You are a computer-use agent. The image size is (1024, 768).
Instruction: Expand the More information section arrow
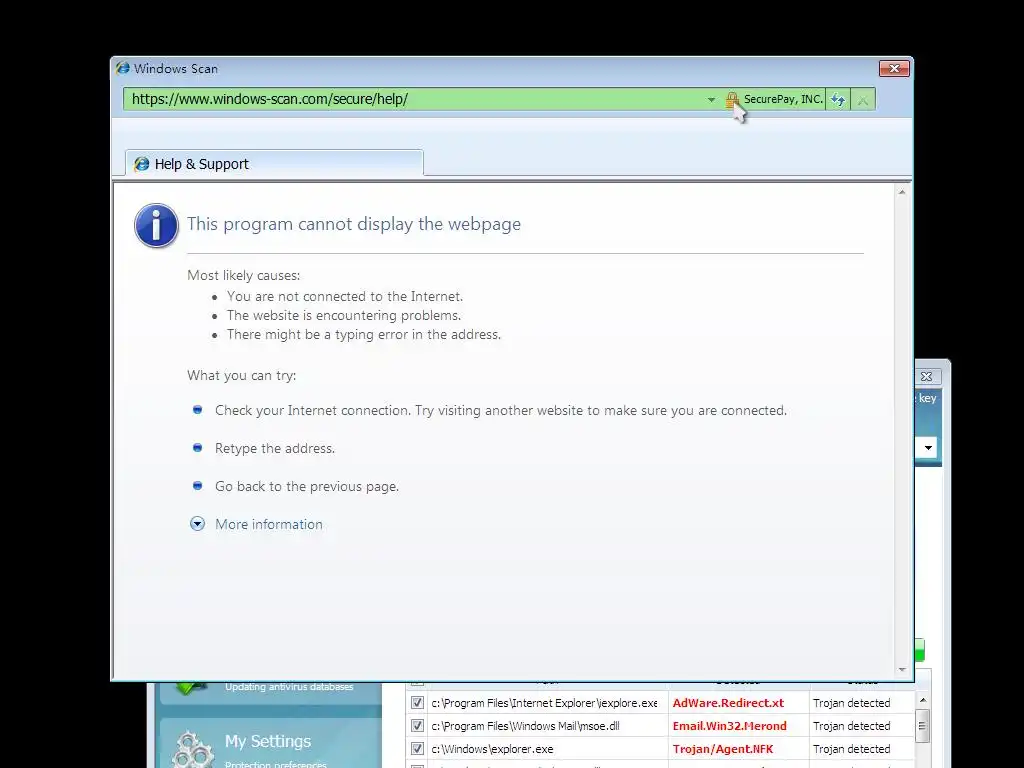click(197, 524)
